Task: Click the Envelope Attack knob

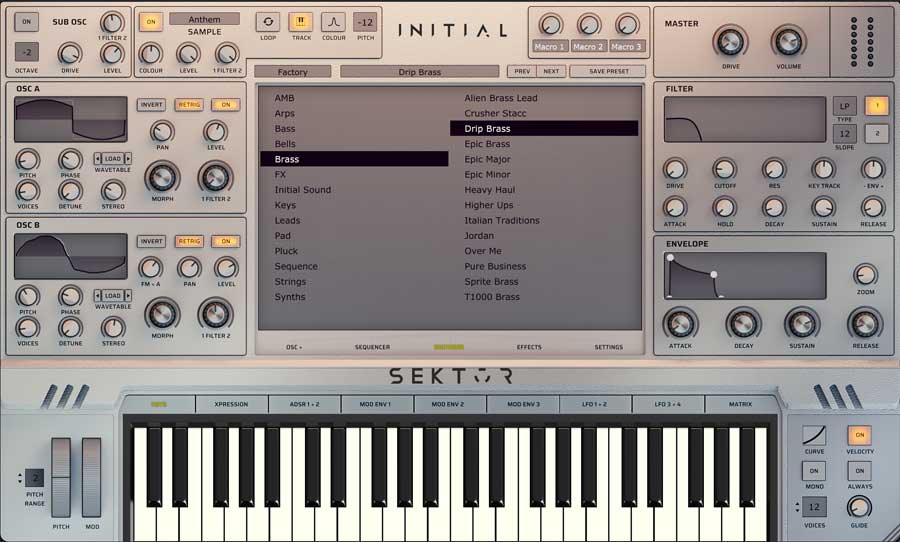Action: [680, 324]
